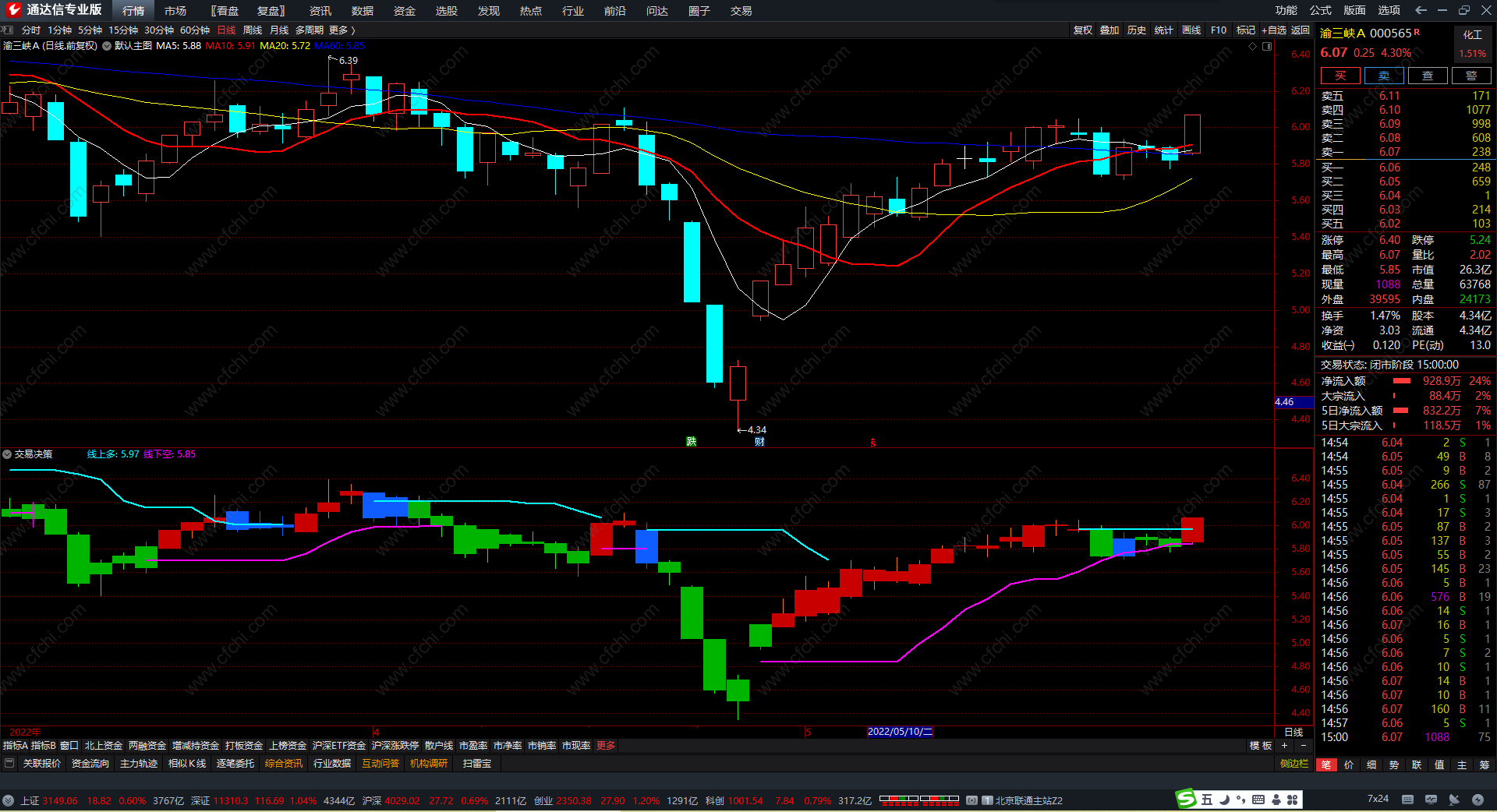Image resolution: width=1497 pixels, height=812 pixels.
Task: Click the minus button next to 模板
Action: [x=1303, y=746]
